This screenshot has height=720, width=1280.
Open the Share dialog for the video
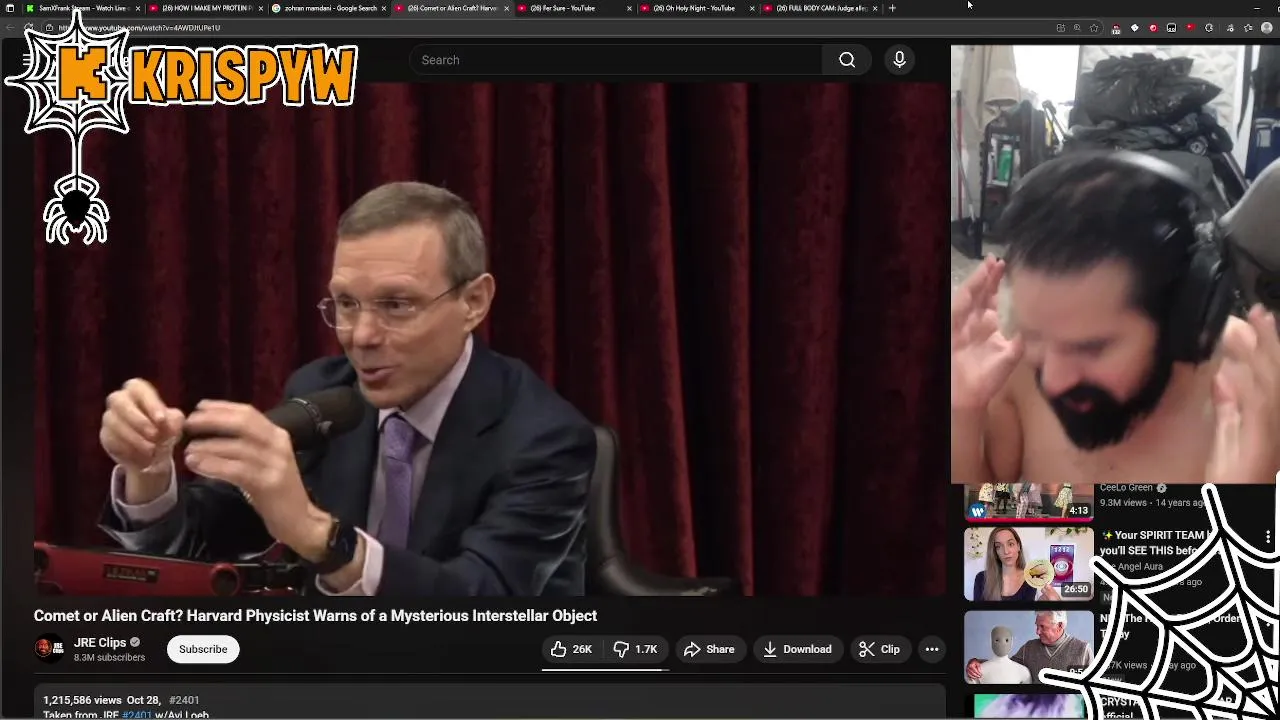[x=709, y=649]
